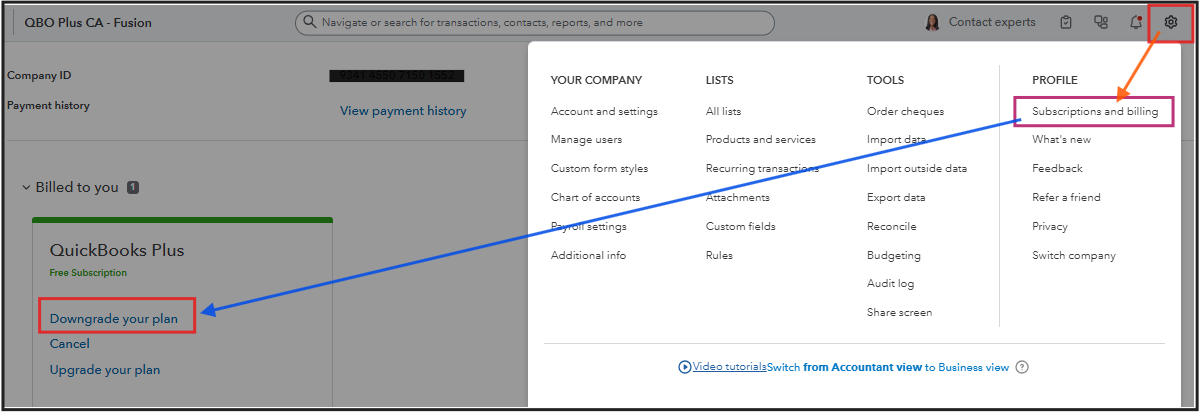
Task: Click the help question mark icon
Action: (1022, 367)
